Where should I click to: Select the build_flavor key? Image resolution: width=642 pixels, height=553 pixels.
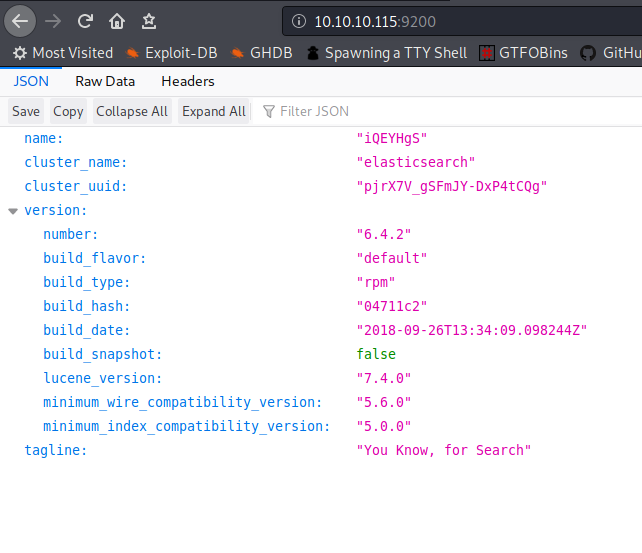[x=95, y=258]
